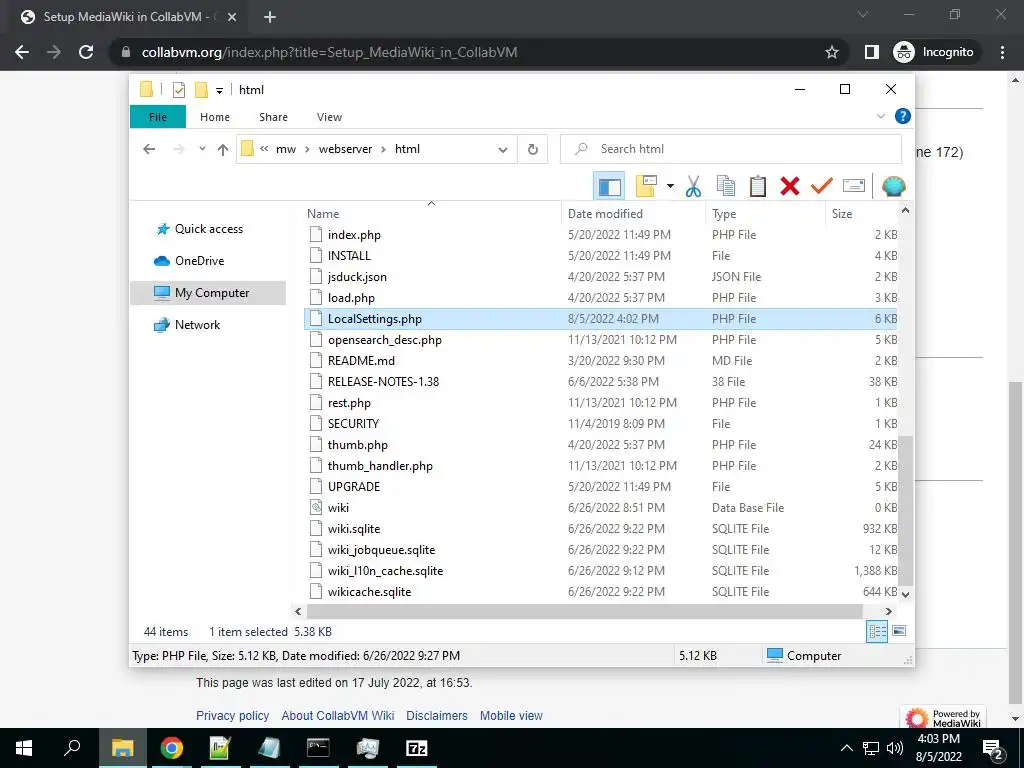Click the file list vertical scrollbar
Viewport: 1024px width, 768px height.
pyautogui.click(x=904, y=511)
